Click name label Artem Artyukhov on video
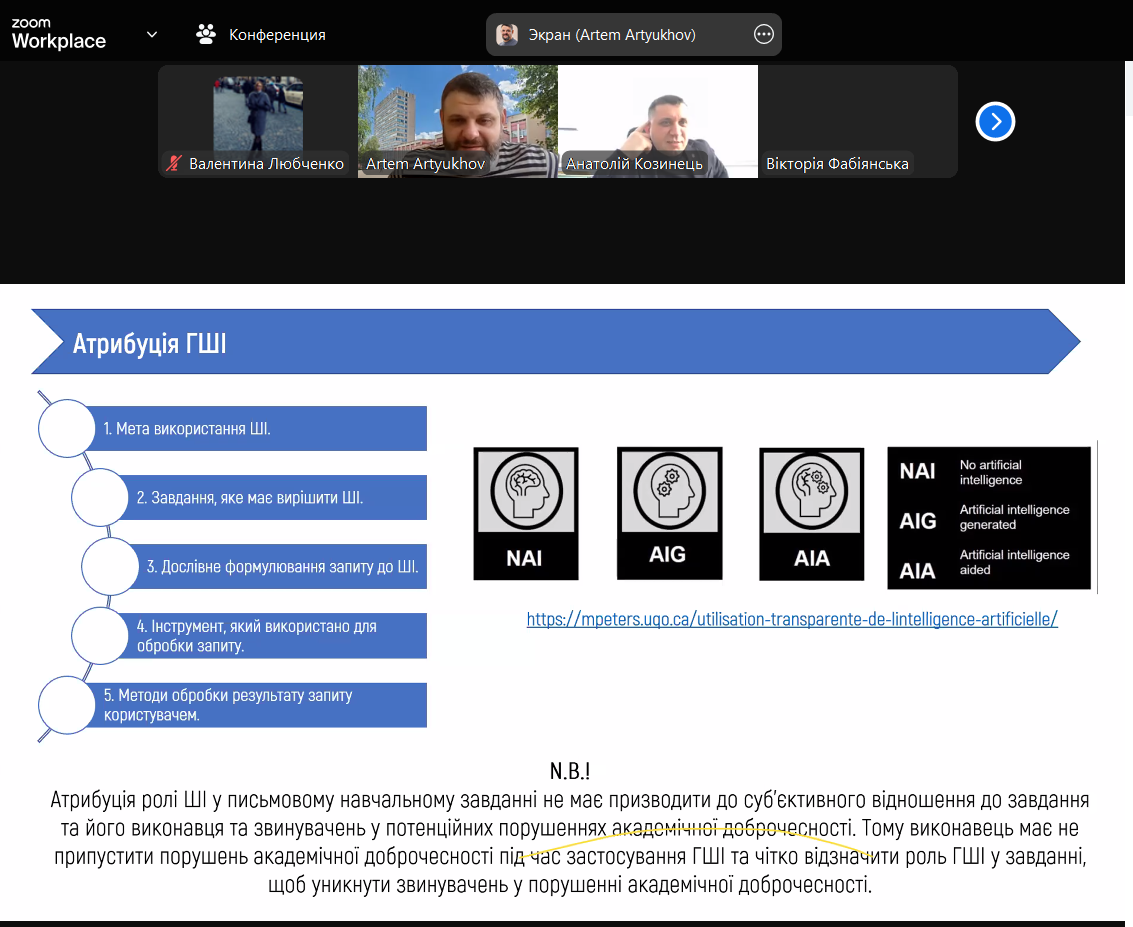 tap(425, 164)
